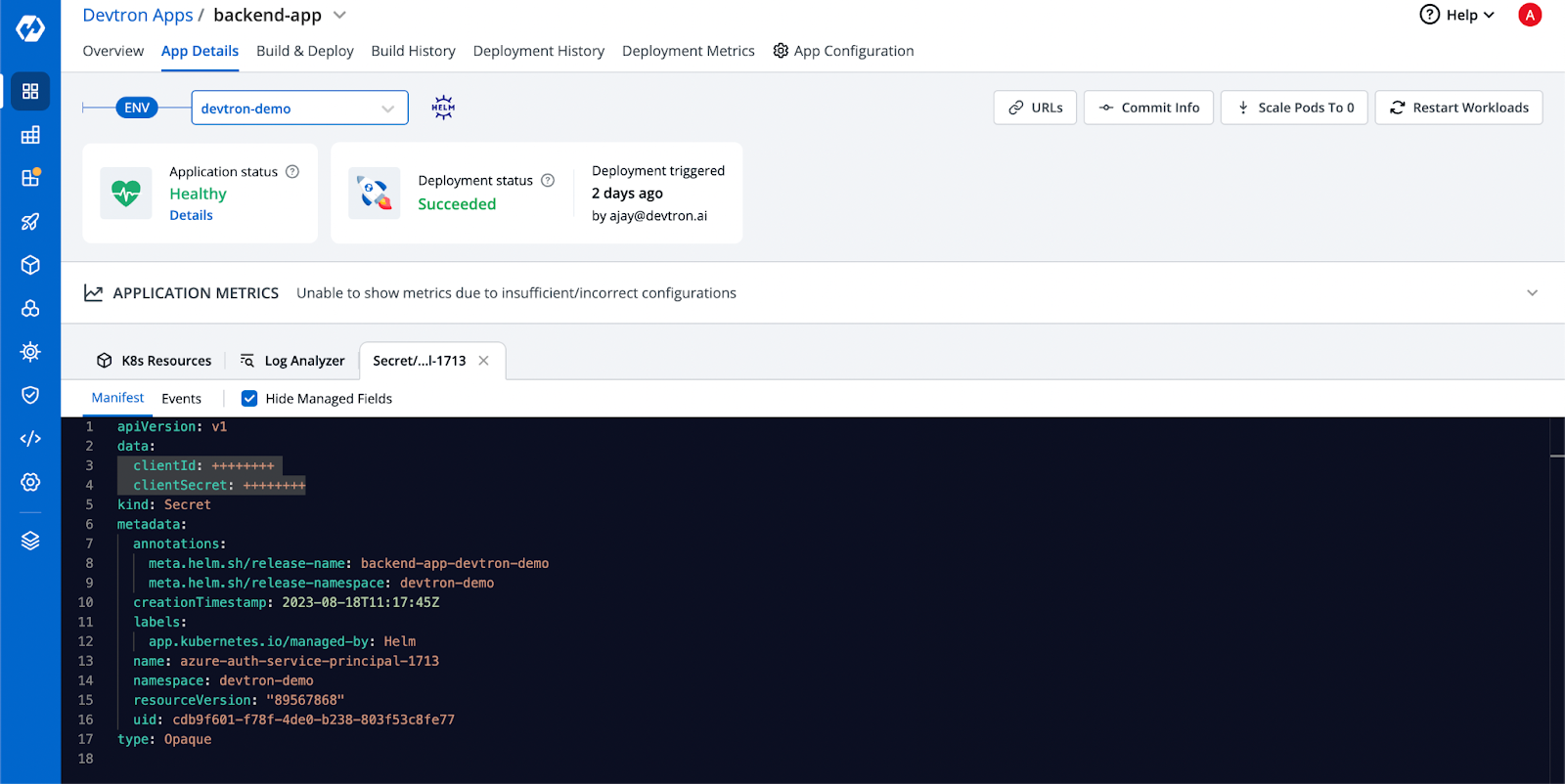Click the creationTimestamp manifest line
Viewport: 1565px width, 784px height.
286,602
